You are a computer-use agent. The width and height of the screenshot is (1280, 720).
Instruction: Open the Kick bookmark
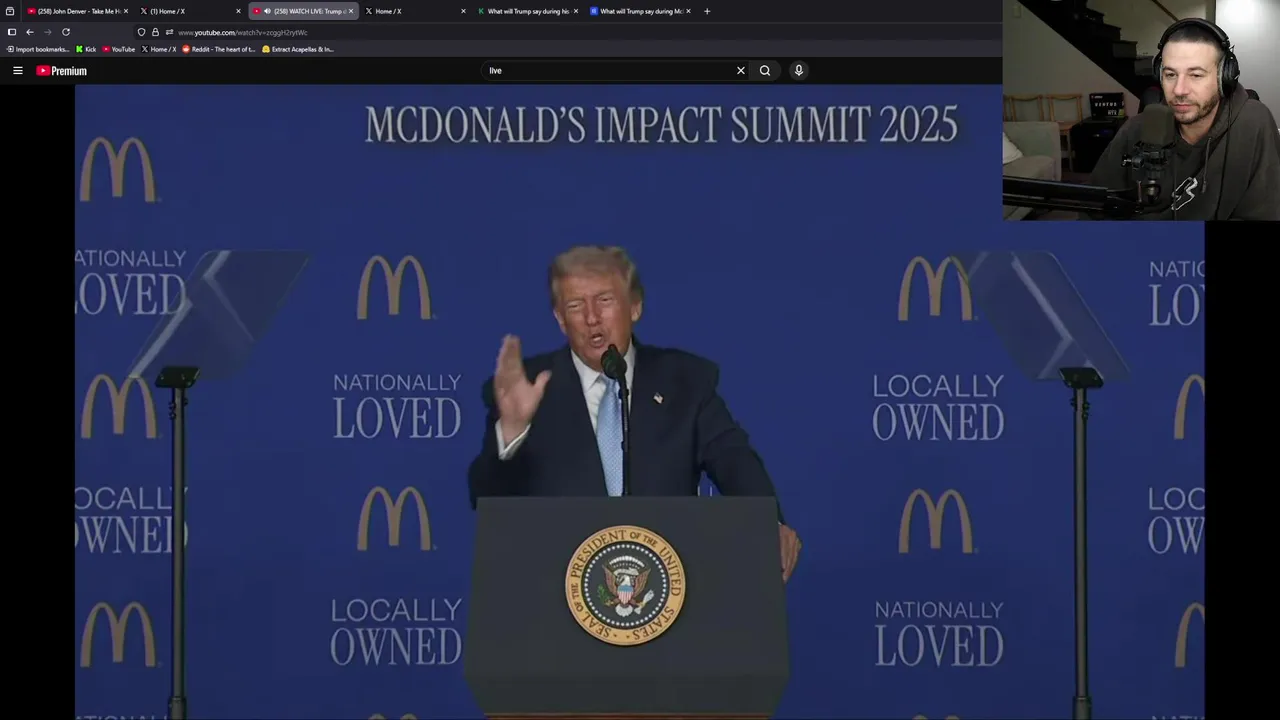tap(86, 49)
